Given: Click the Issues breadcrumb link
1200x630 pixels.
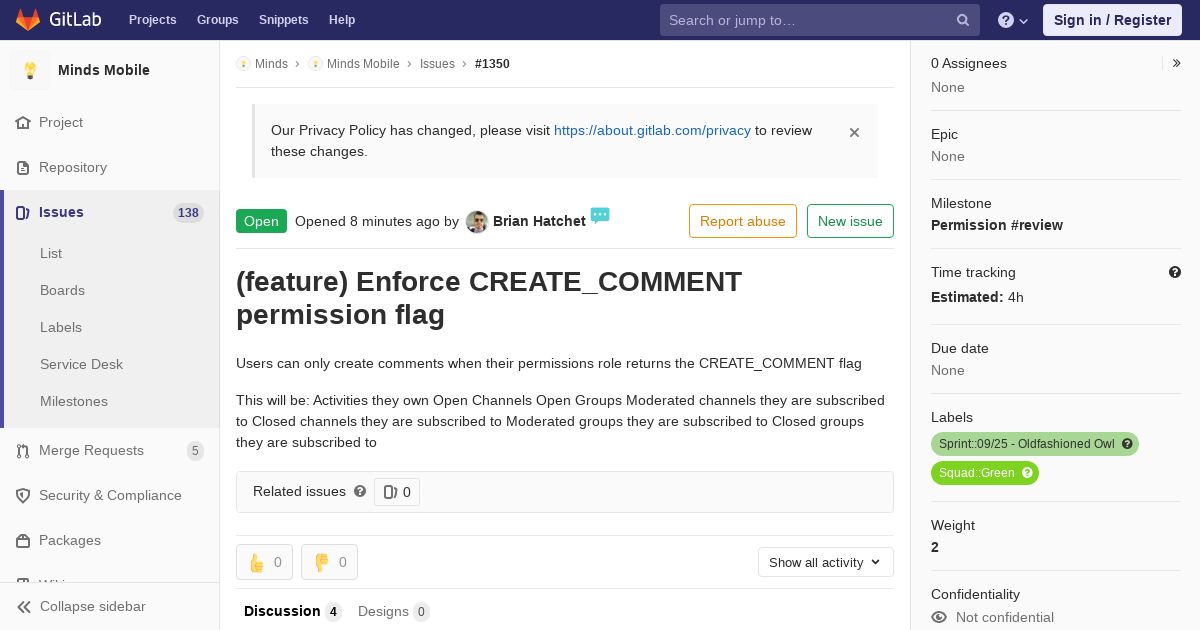Looking at the screenshot, I should click(x=437, y=64).
